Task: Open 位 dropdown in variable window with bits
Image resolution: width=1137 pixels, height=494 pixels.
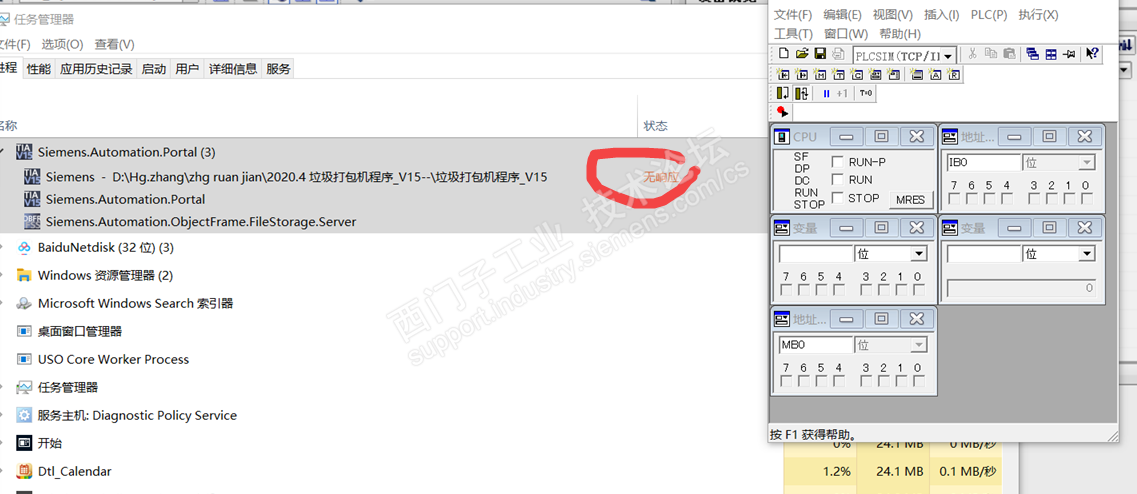Action: (x=919, y=254)
